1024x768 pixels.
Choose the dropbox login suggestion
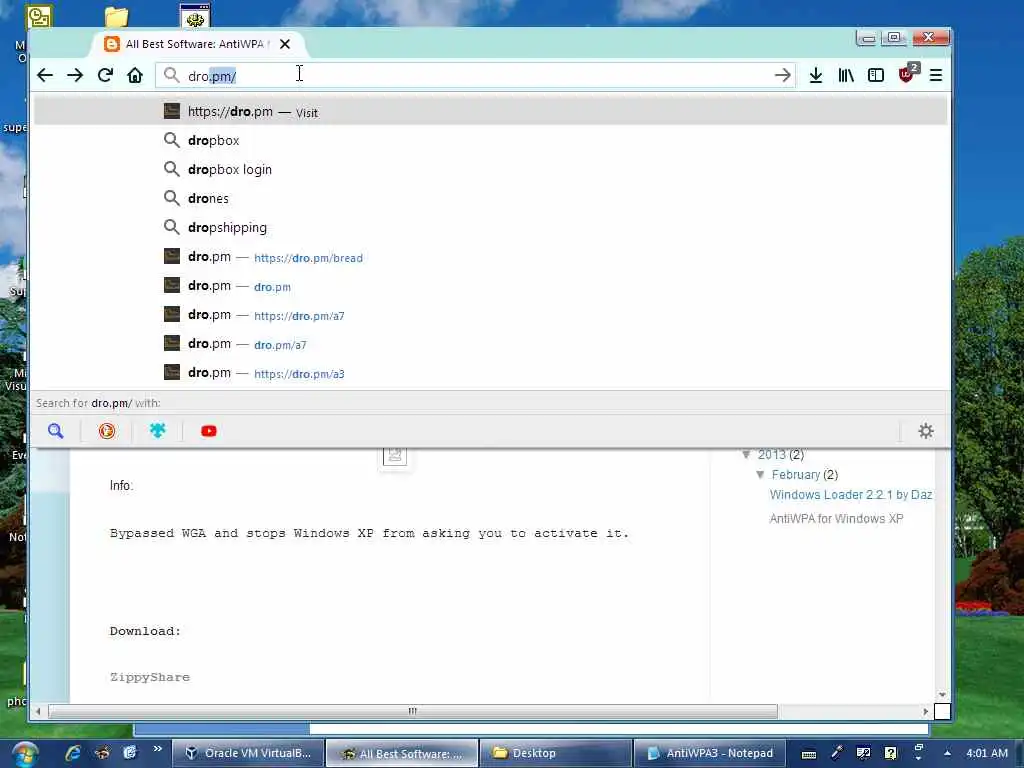(490, 169)
